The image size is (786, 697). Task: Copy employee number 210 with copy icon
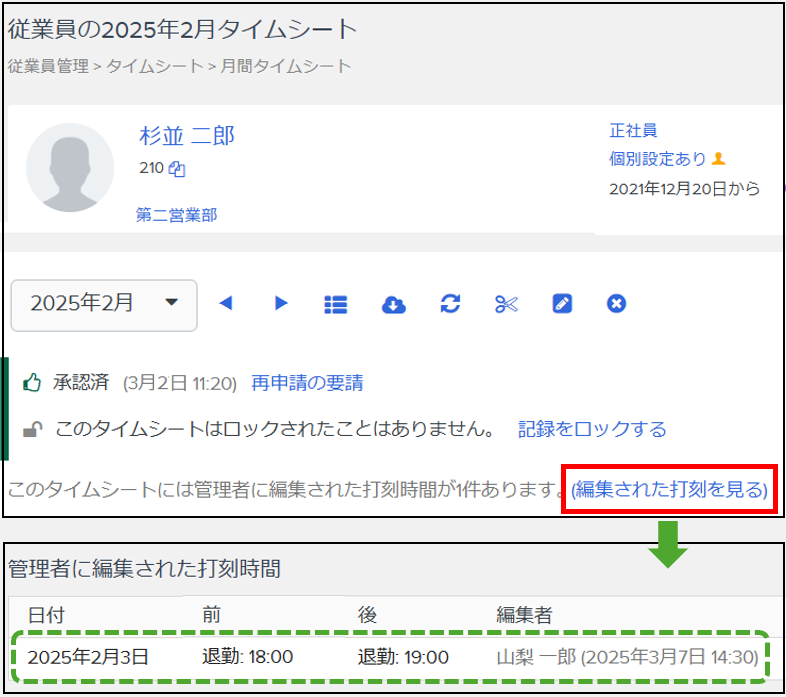pos(177,169)
